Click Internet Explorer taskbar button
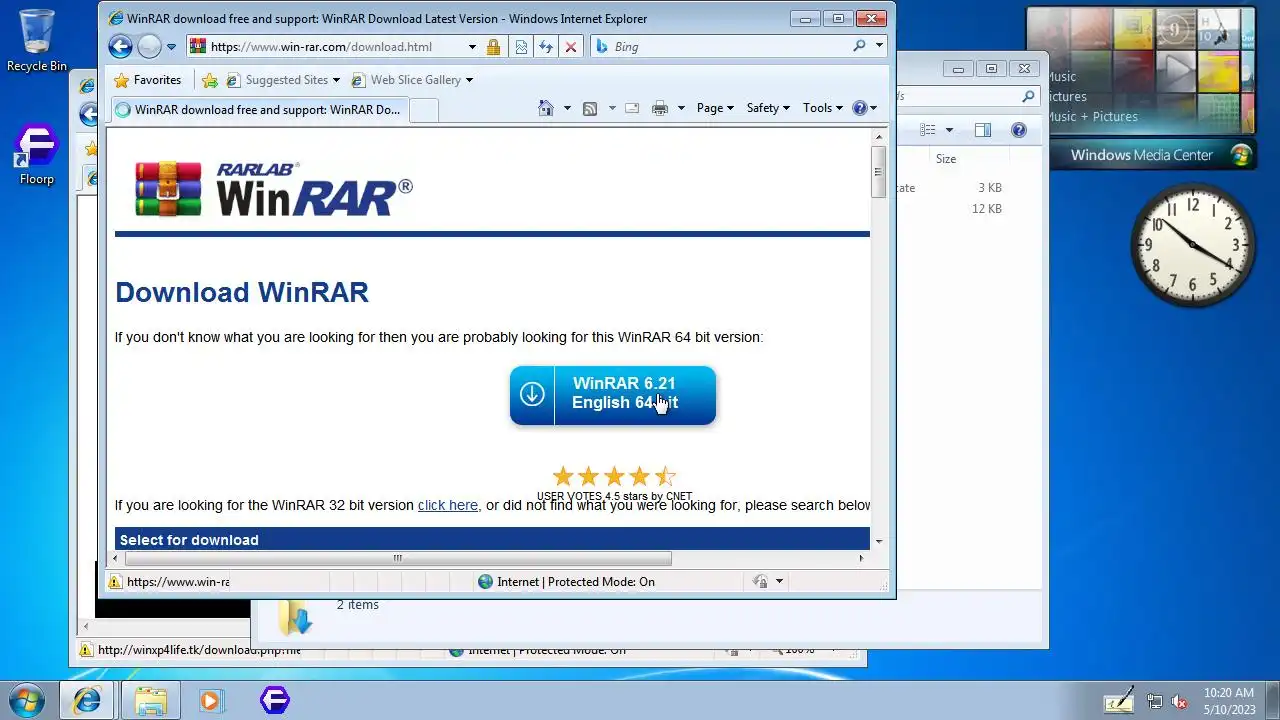The image size is (1280, 720). [87, 700]
